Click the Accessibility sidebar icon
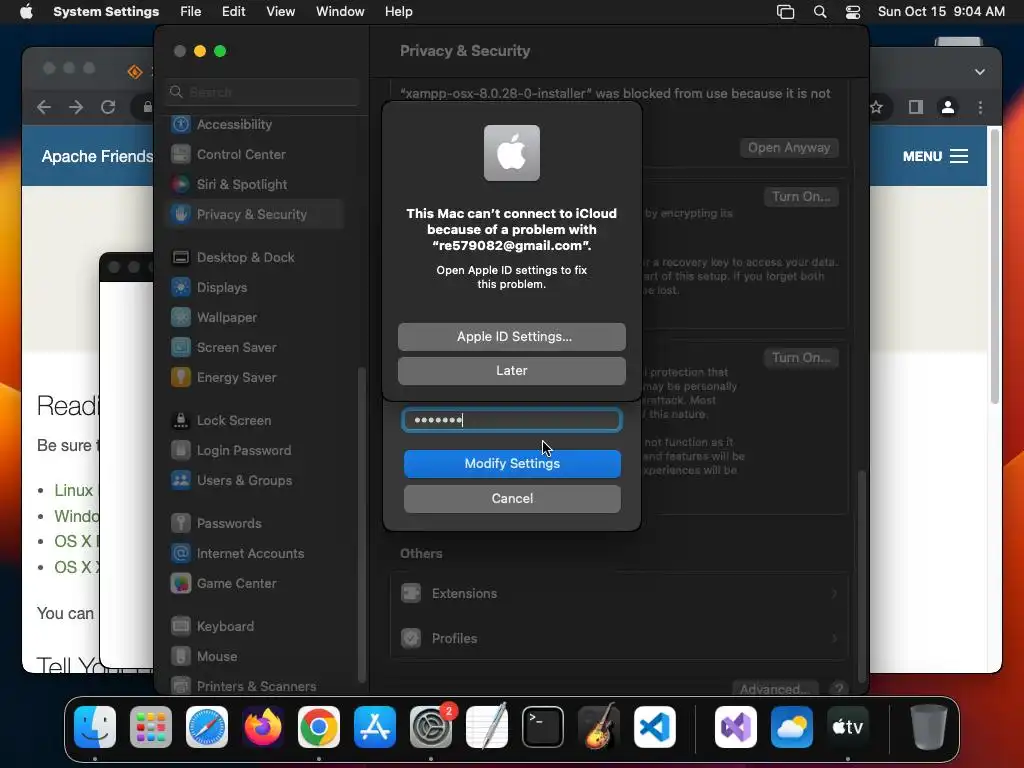The height and width of the screenshot is (768, 1024). [180, 124]
